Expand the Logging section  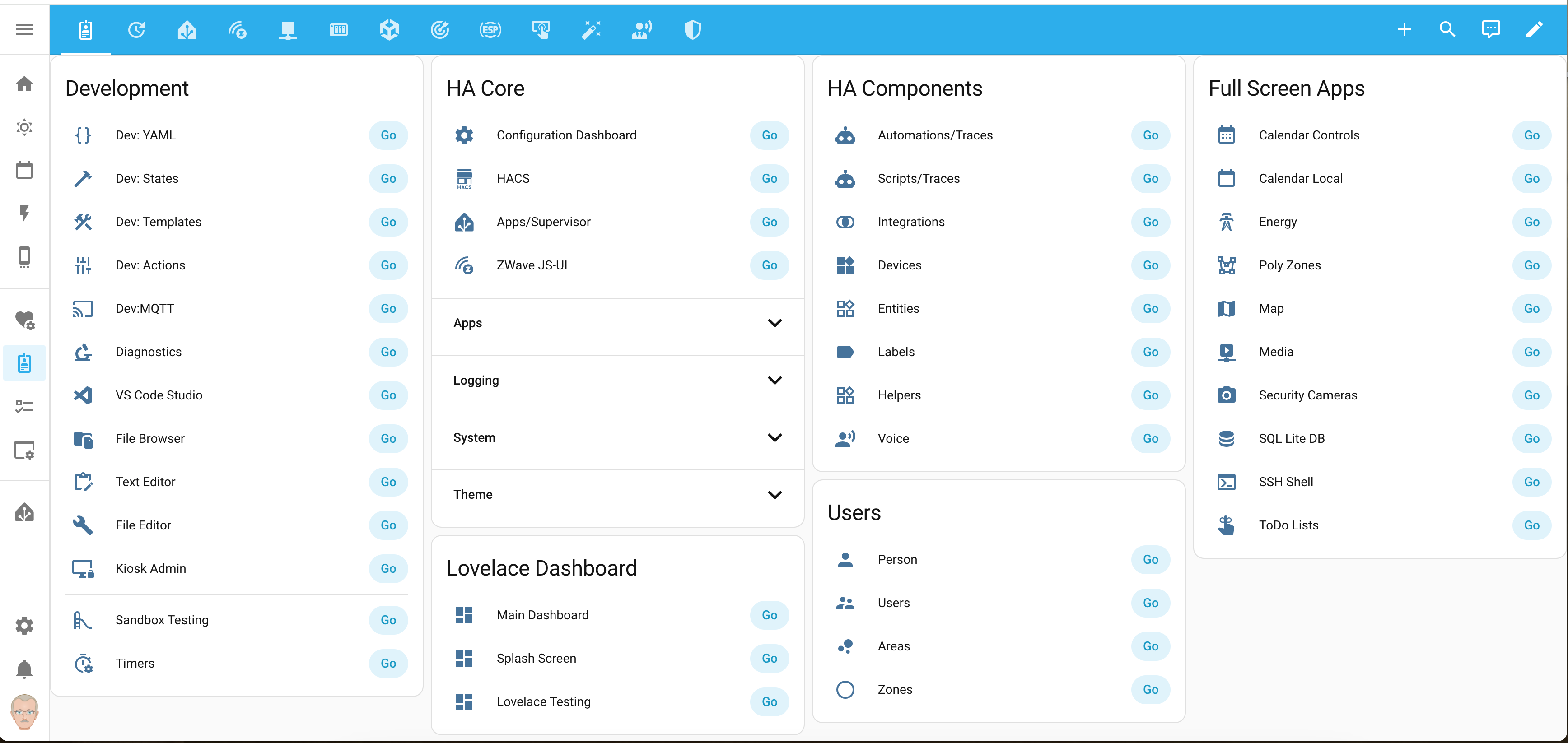pyautogui.click(x=617, y=381)
